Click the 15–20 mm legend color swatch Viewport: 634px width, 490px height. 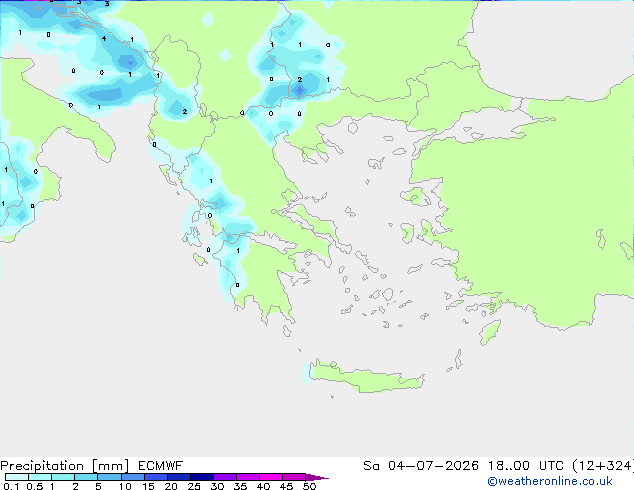coord(156,477)
